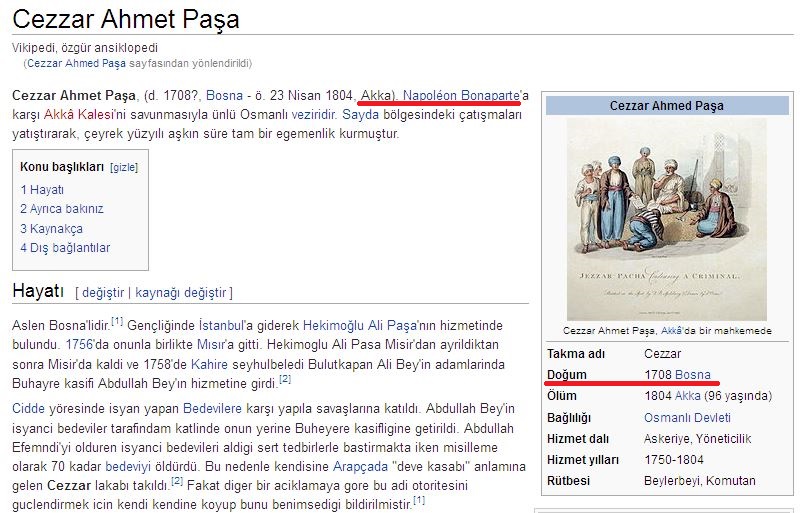The height and width of the screenshot is (513, 809).
Task: Click the Konu başlıkları contents title
Action: click(62, 167)
